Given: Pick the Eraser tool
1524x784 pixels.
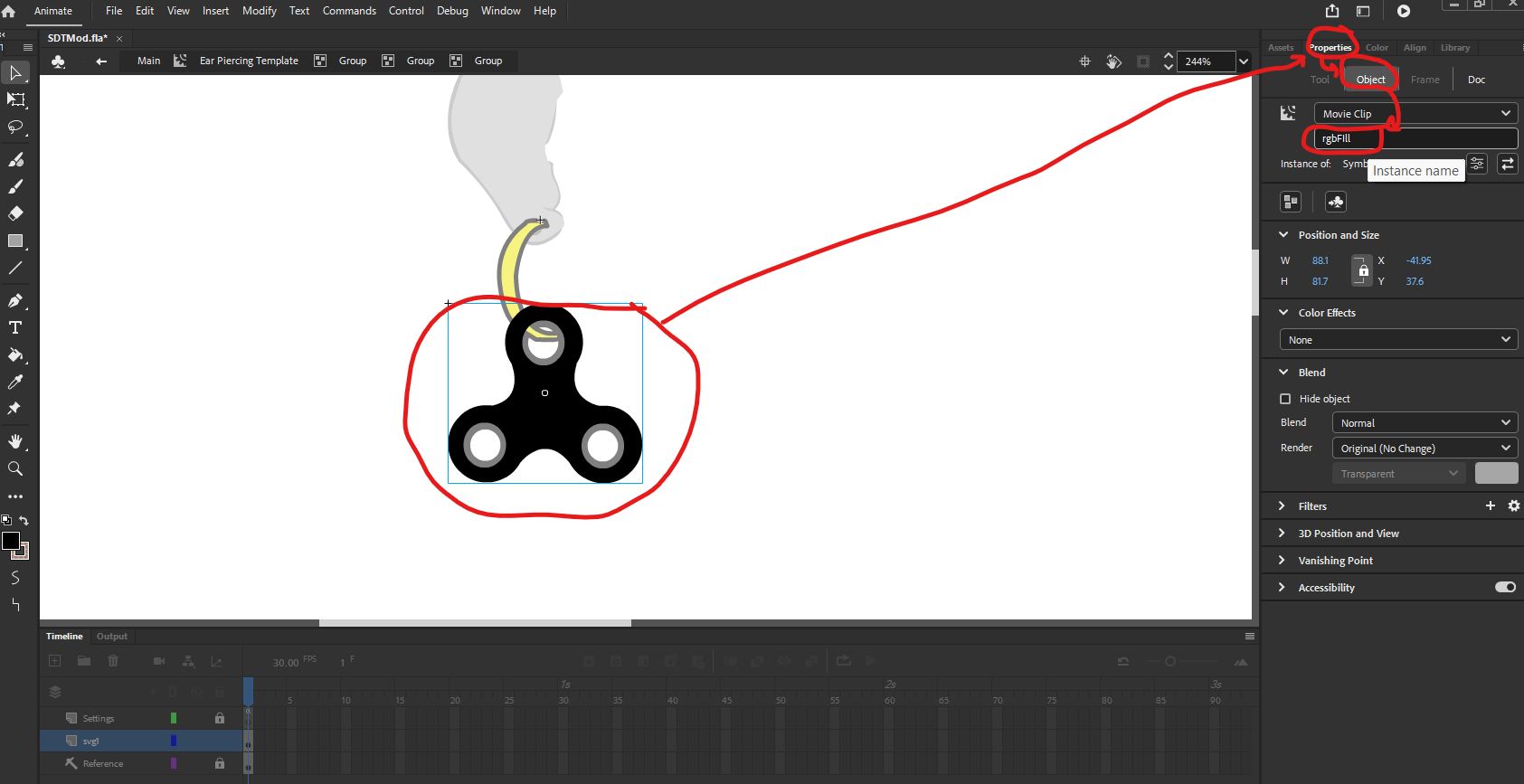Looking at the screenshot, I should click(x=15, y=213).
